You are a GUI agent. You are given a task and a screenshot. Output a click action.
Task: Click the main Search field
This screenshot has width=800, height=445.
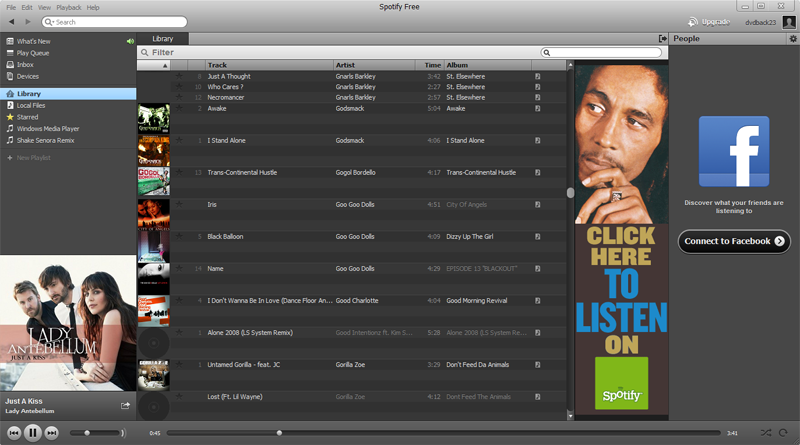(115, 22)
